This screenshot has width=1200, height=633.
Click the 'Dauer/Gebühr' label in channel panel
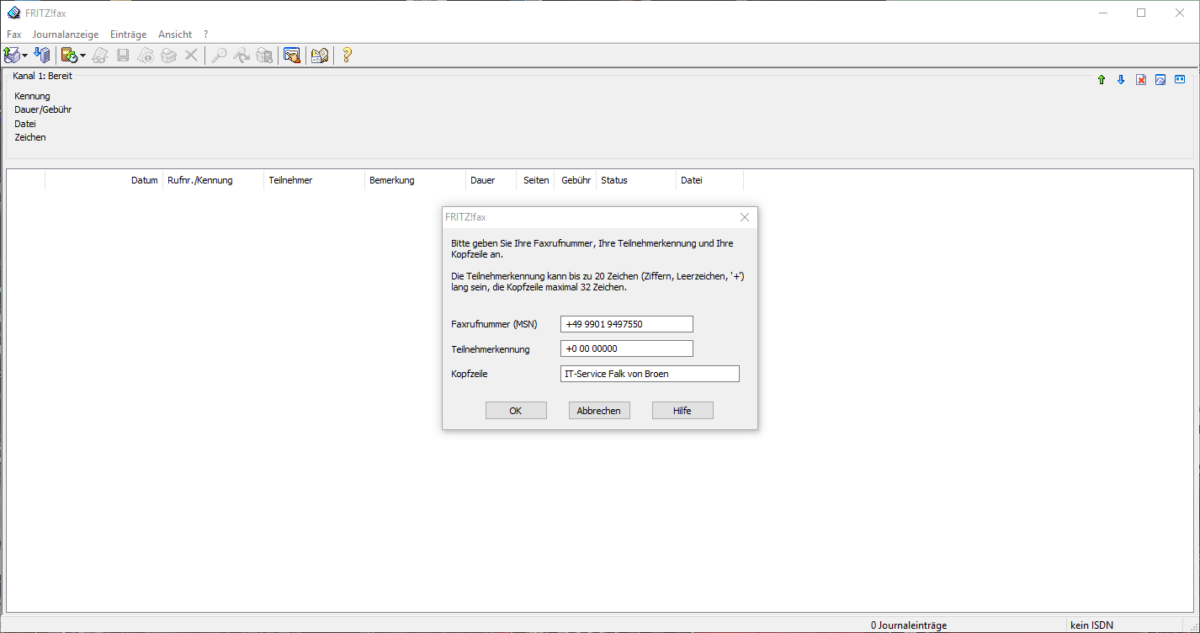[43, 109]
